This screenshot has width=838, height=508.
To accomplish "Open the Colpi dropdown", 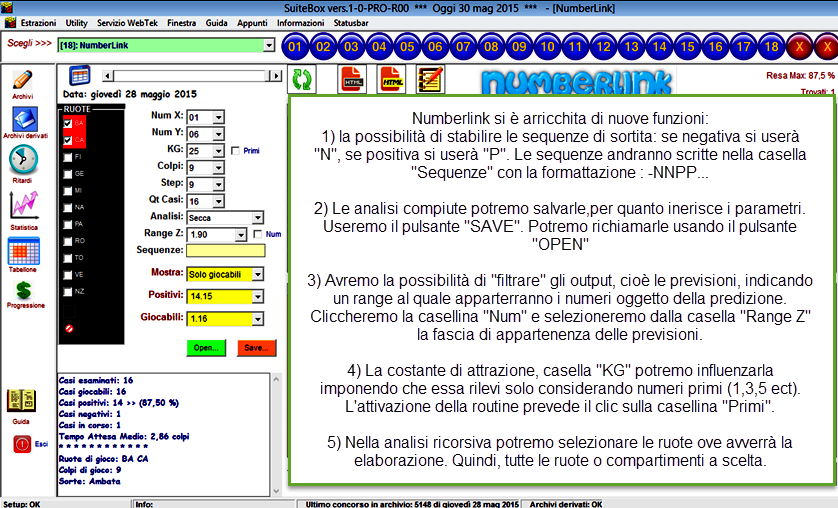I will 219,168.
